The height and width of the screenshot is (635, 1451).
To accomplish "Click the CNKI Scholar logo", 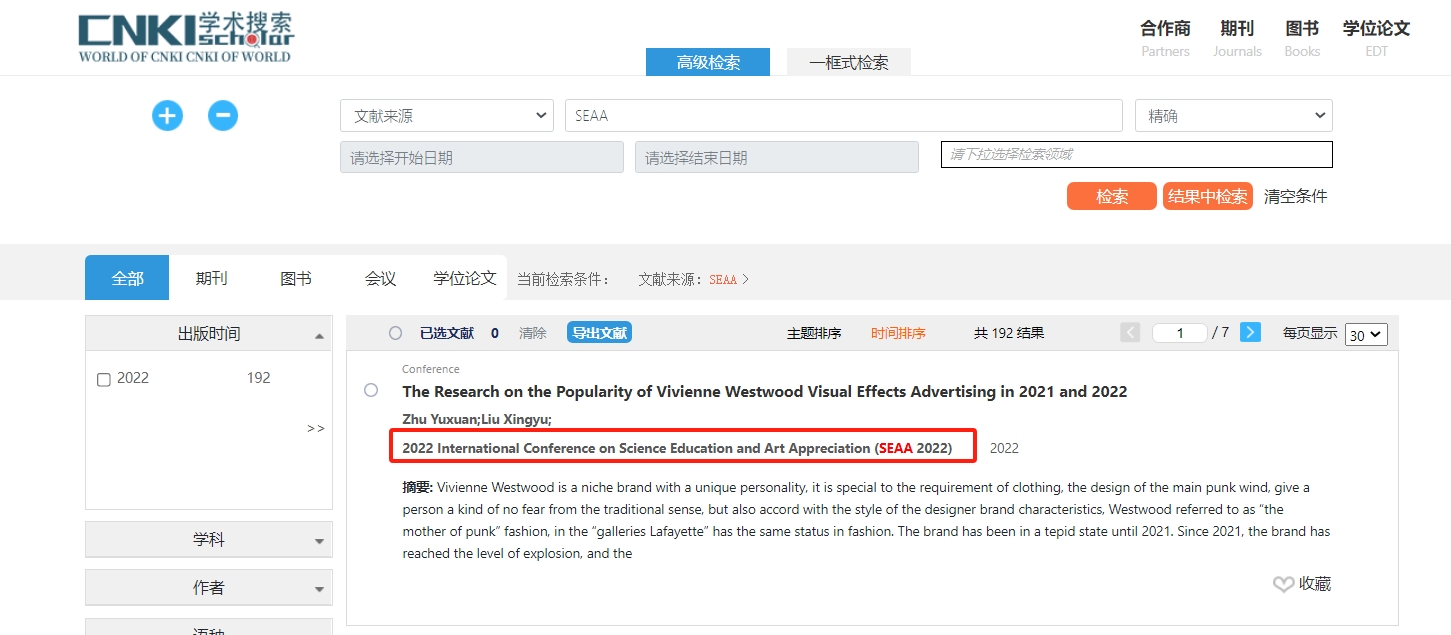I will click(x=186, y=38).
